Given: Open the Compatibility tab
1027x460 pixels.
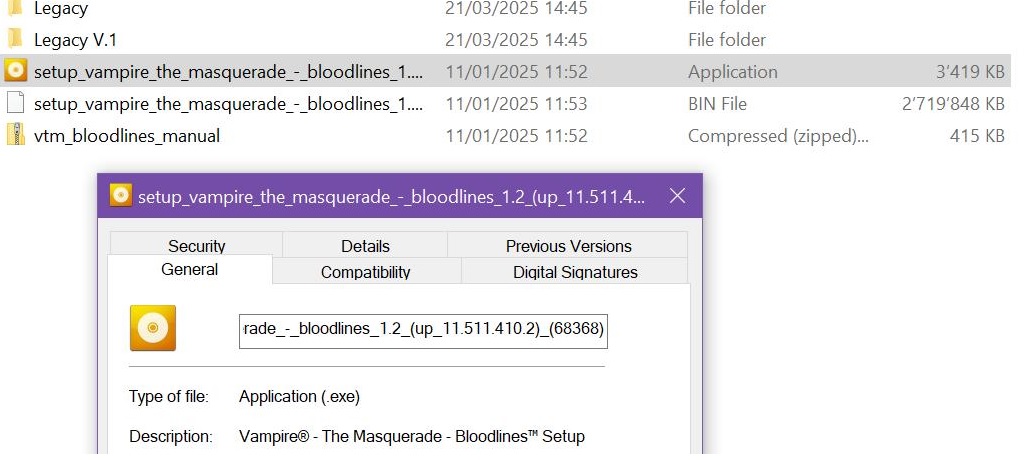Looking at the screenshot, I should [365, 271].
